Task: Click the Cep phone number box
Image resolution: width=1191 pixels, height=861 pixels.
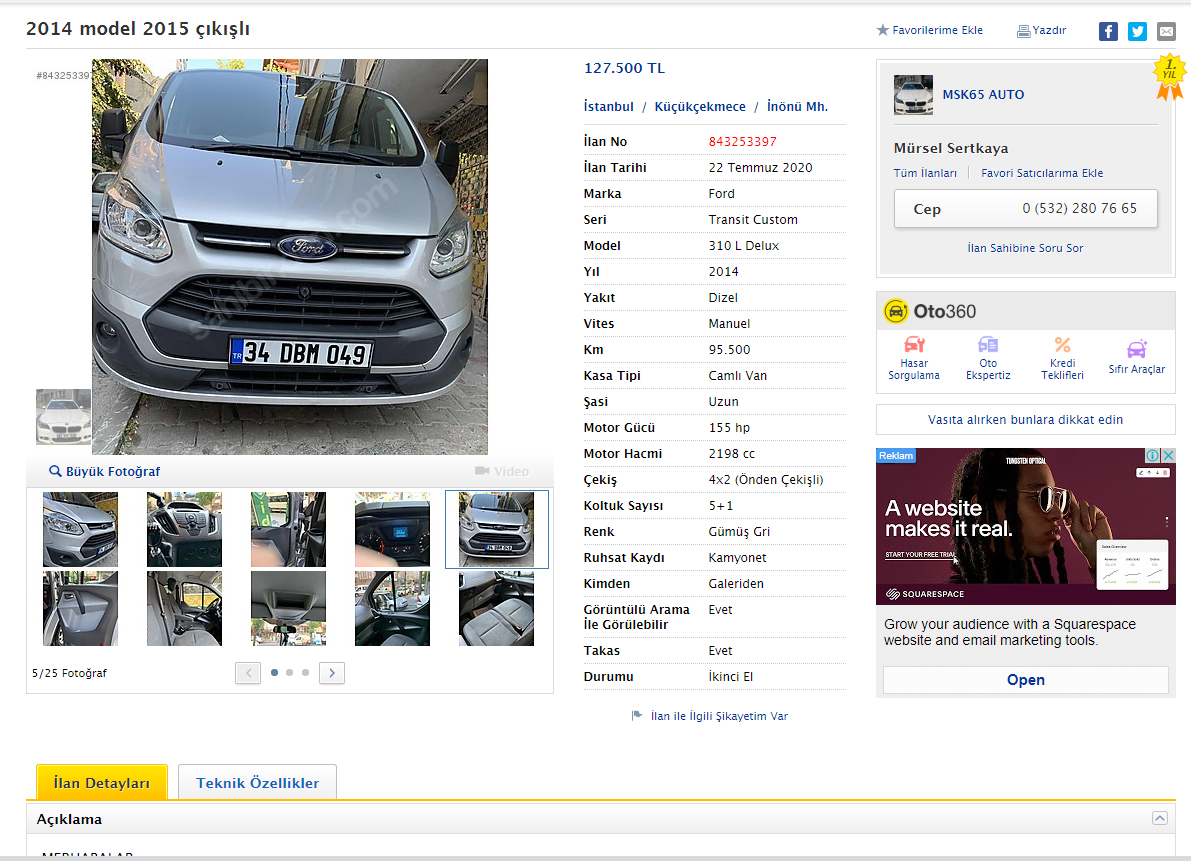Action: (x=1025, y=209)
